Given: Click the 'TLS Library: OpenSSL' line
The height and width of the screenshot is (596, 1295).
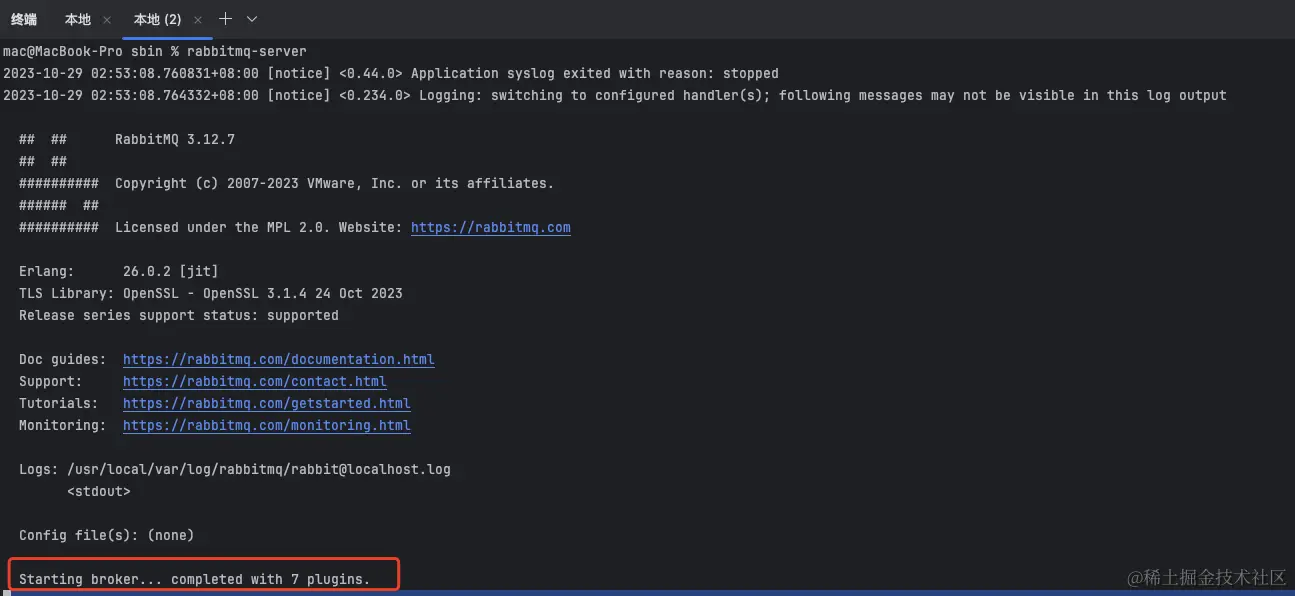Looking at the screenshot, I should (x=211, y=293).
